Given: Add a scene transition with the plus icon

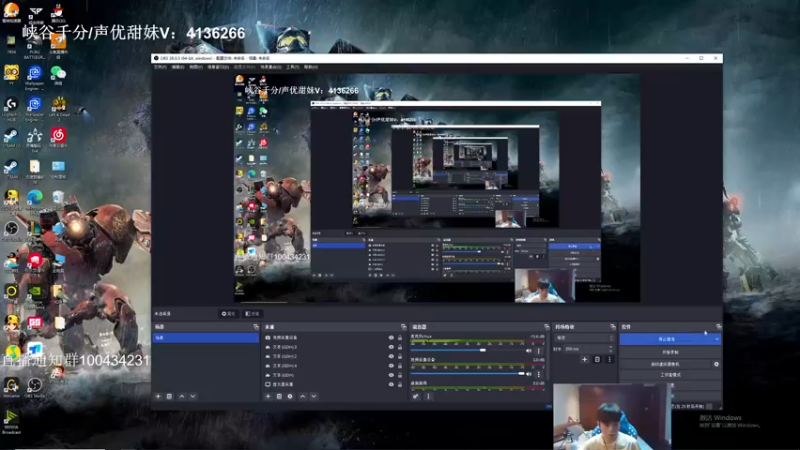Looking at the screenshot, I should 585,360.
